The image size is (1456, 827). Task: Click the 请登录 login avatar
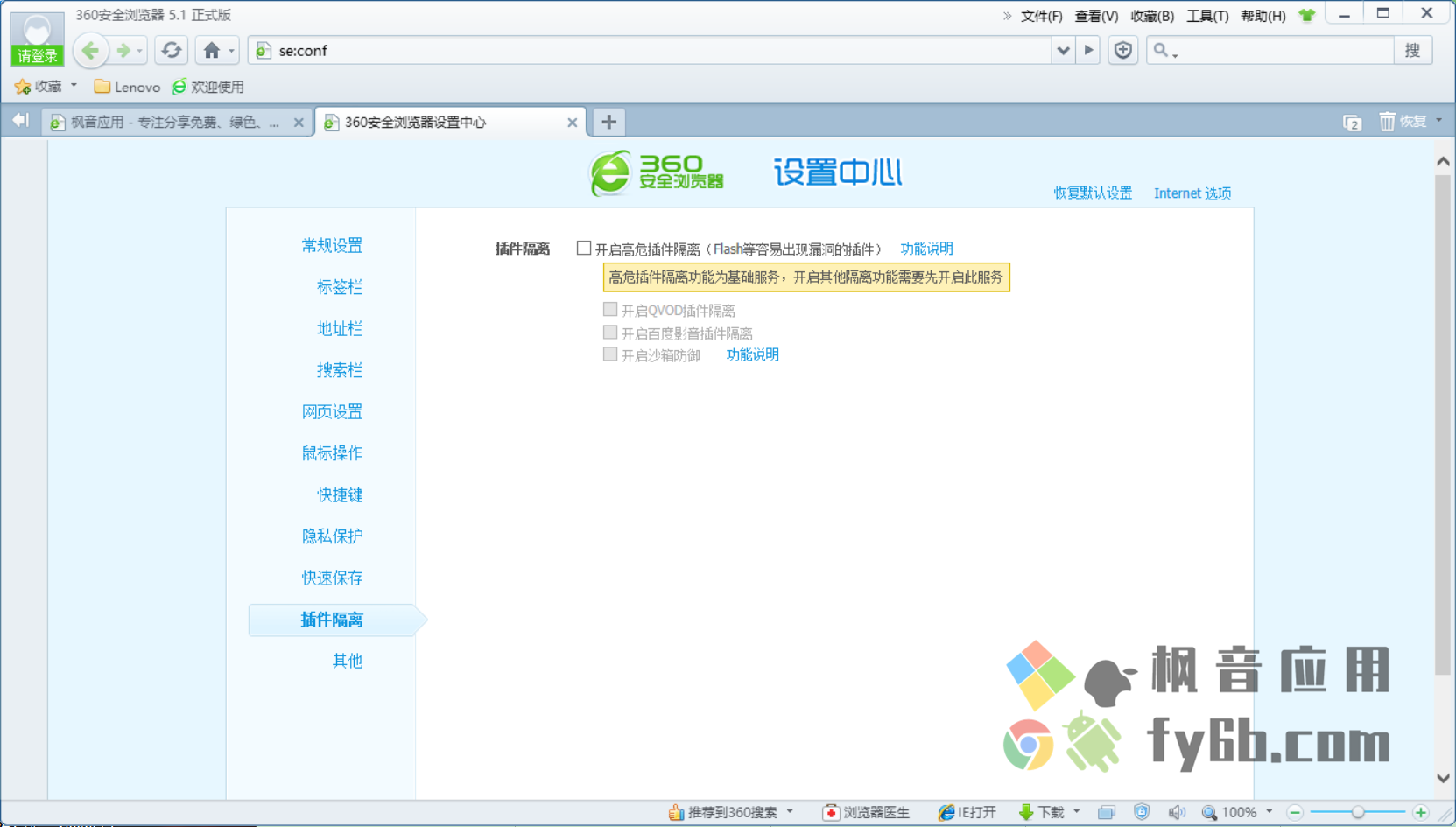pos(37,39)
